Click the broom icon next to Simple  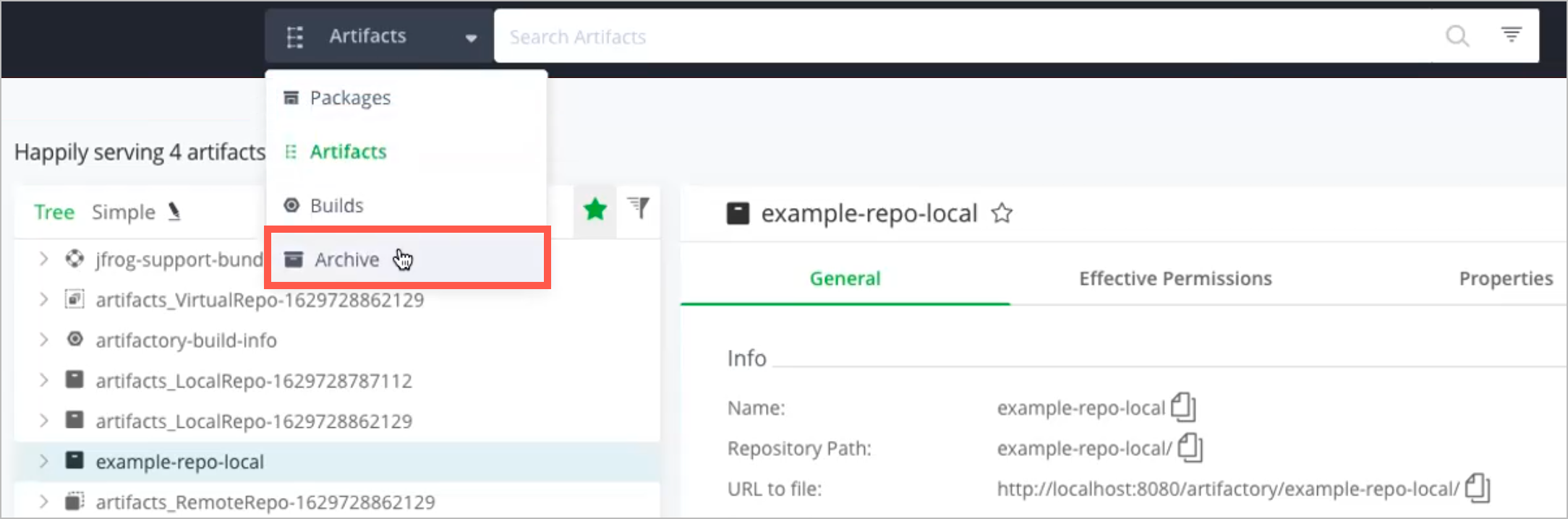tap(174, 212)
